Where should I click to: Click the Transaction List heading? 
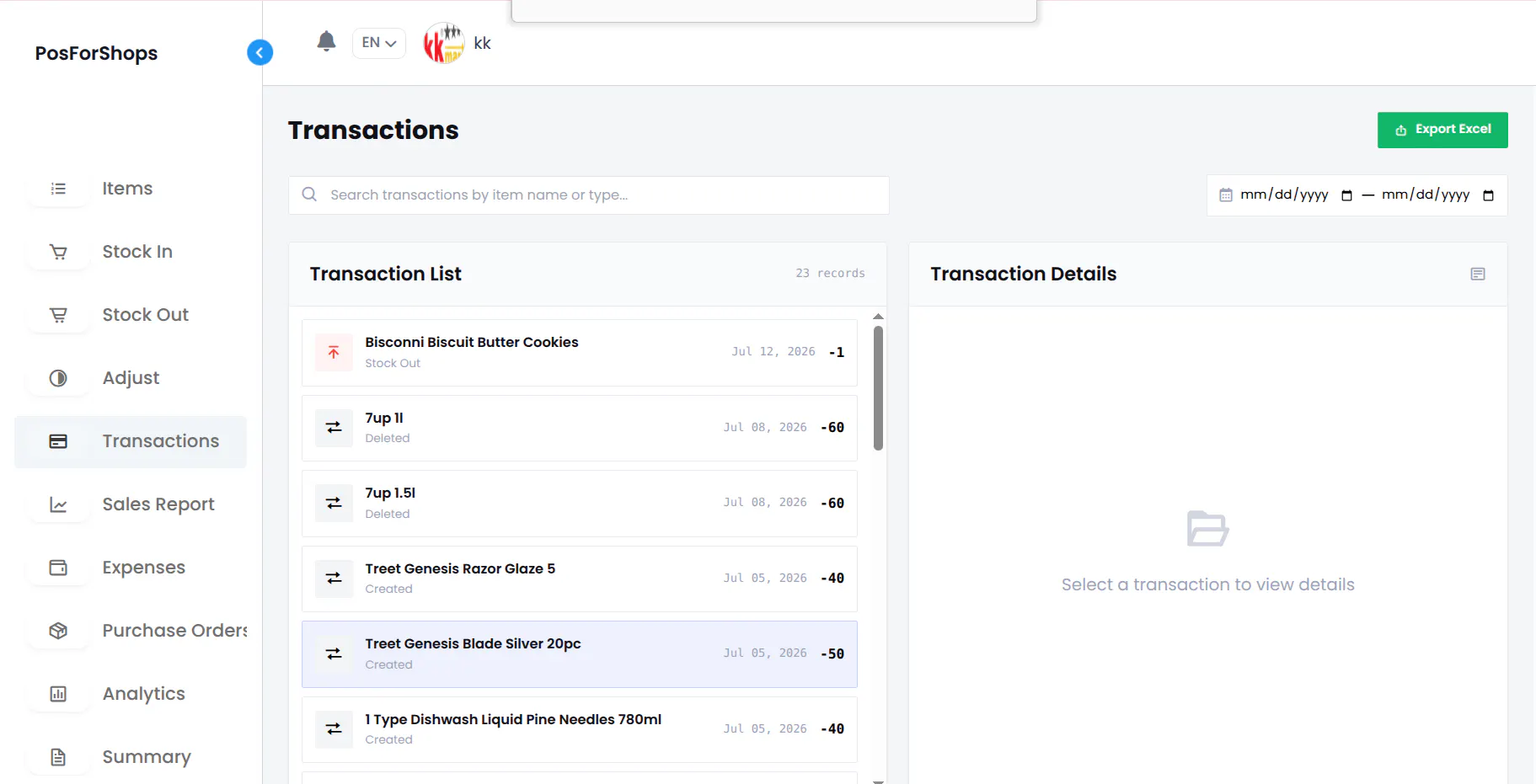(x=385, y=274)
